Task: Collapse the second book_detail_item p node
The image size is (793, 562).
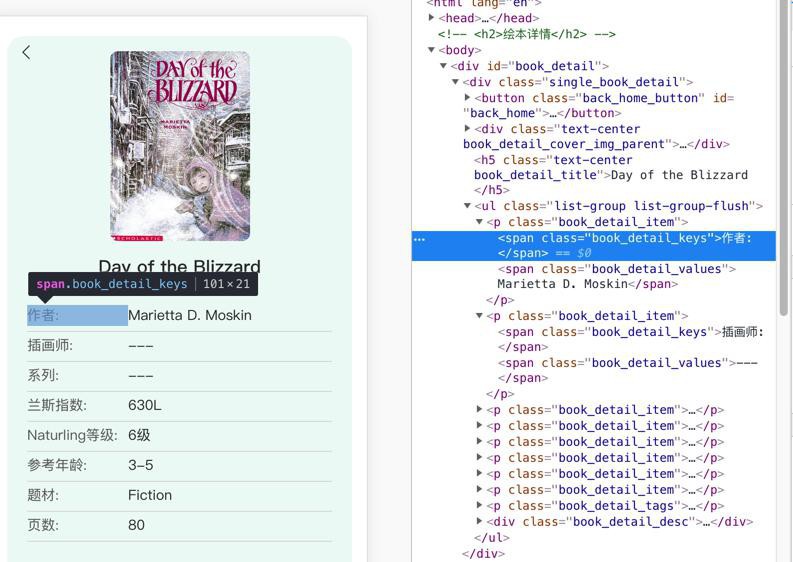Action: point(479,316)
